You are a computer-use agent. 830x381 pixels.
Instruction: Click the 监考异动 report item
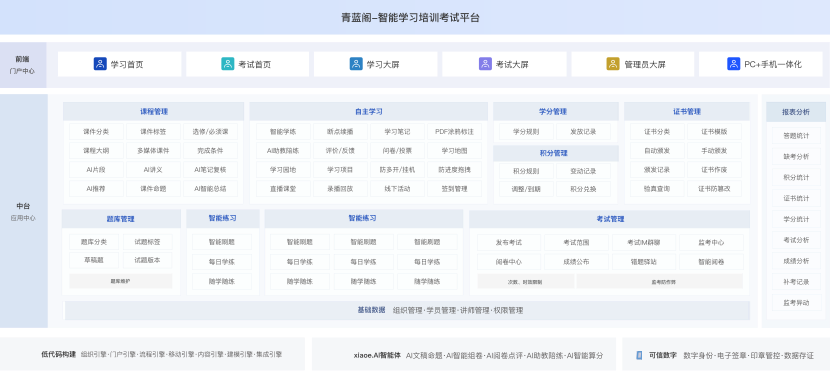click(x=796, y=303)
